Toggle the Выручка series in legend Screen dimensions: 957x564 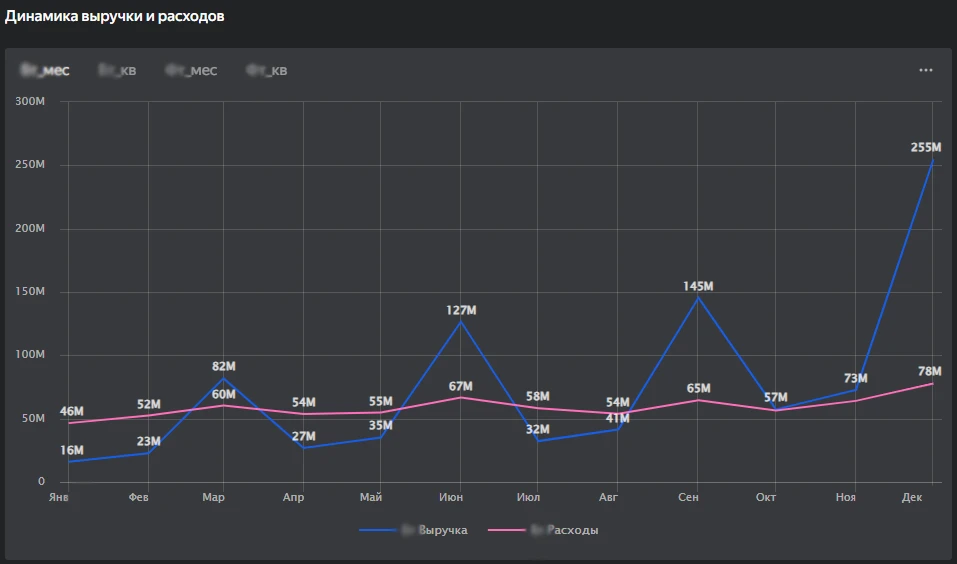(435, 530)
